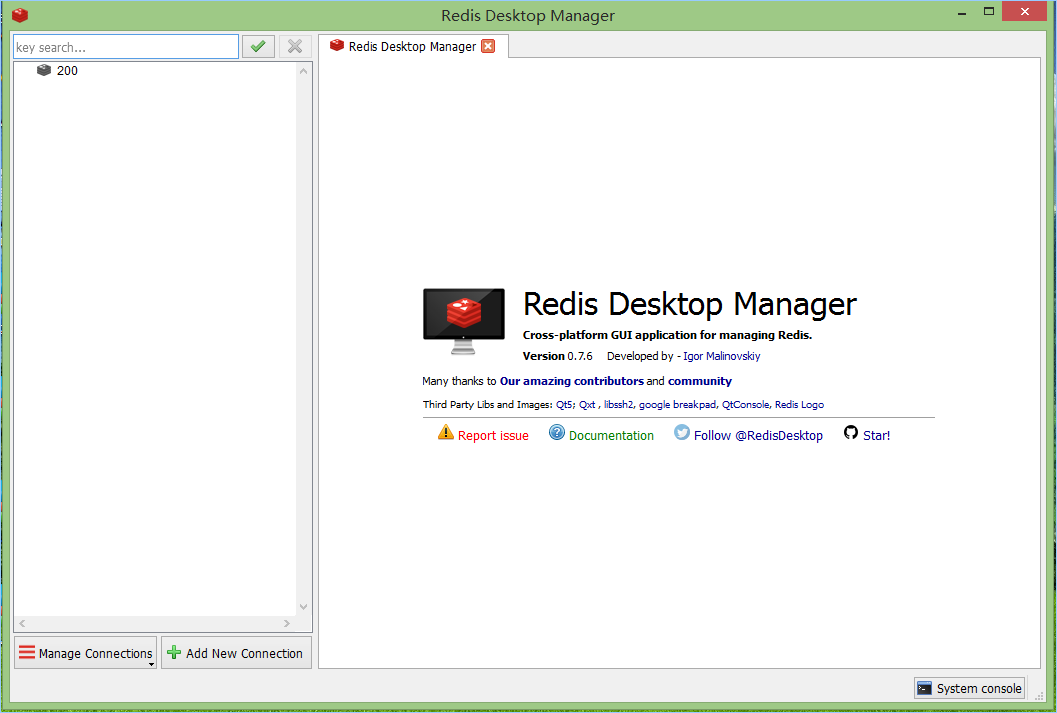Focus the key search input field

coord(126,47)
